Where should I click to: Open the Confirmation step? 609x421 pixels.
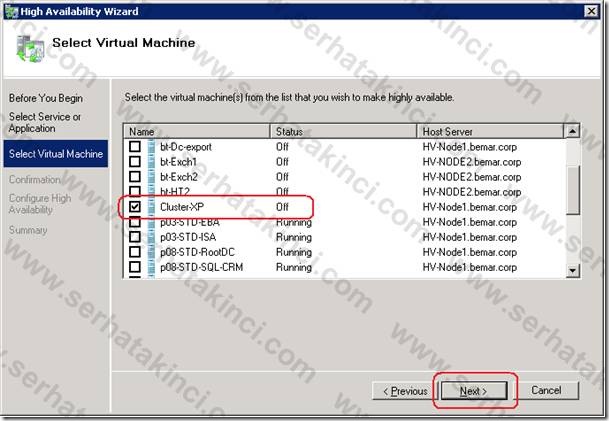click(35, 179)
